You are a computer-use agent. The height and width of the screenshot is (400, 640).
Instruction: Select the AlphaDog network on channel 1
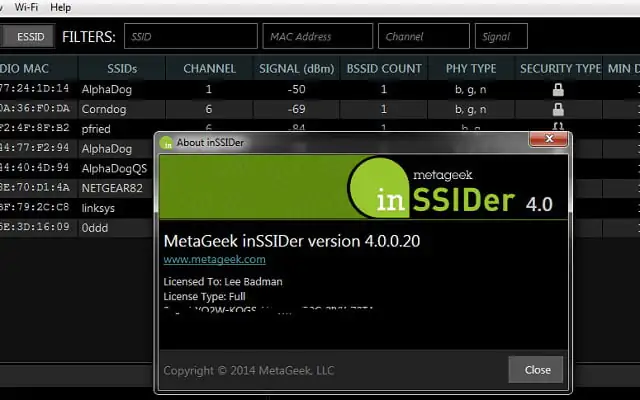tap(320, 89)
